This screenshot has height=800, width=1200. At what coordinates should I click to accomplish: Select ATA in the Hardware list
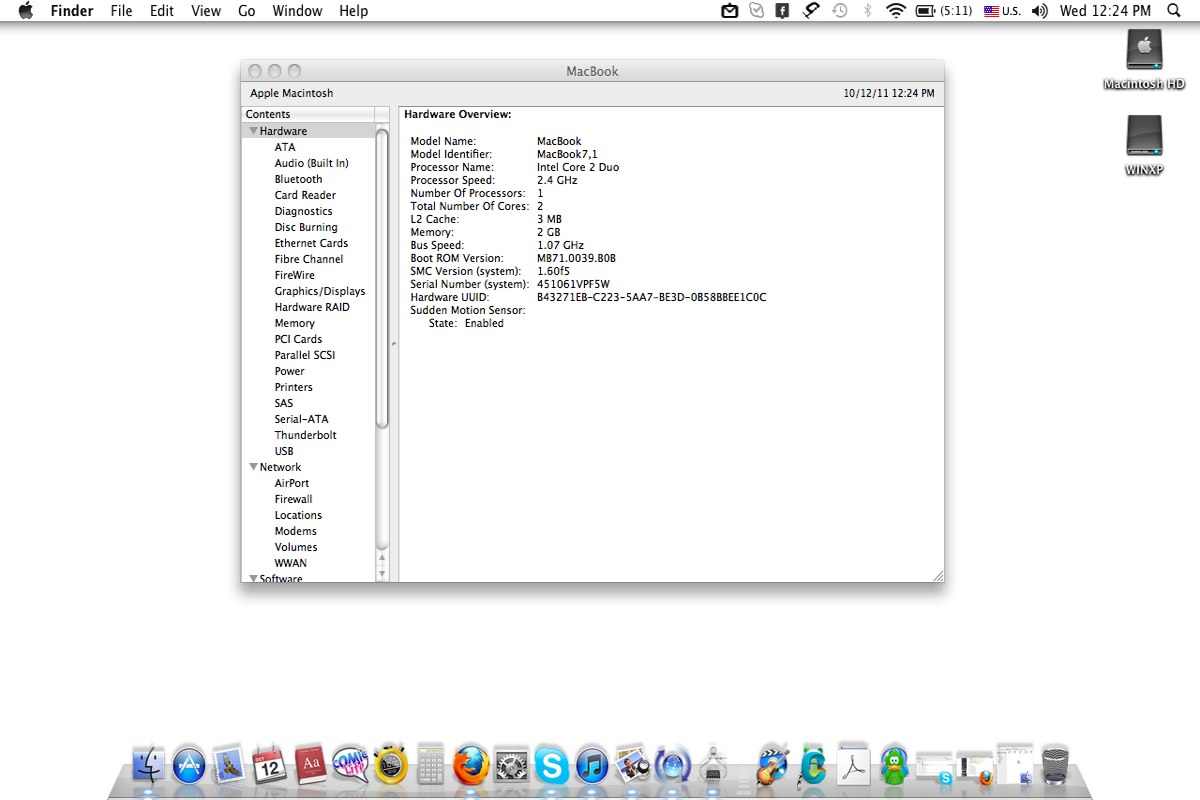point(285,147)
